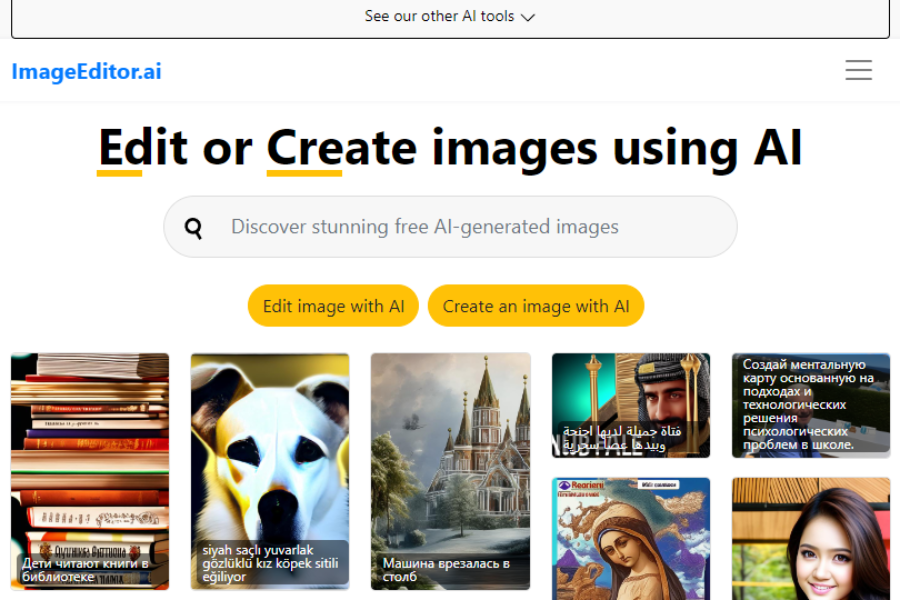Open the stacked books library thumbnail
The image size is (900, 600).
[x=90, y=450]
